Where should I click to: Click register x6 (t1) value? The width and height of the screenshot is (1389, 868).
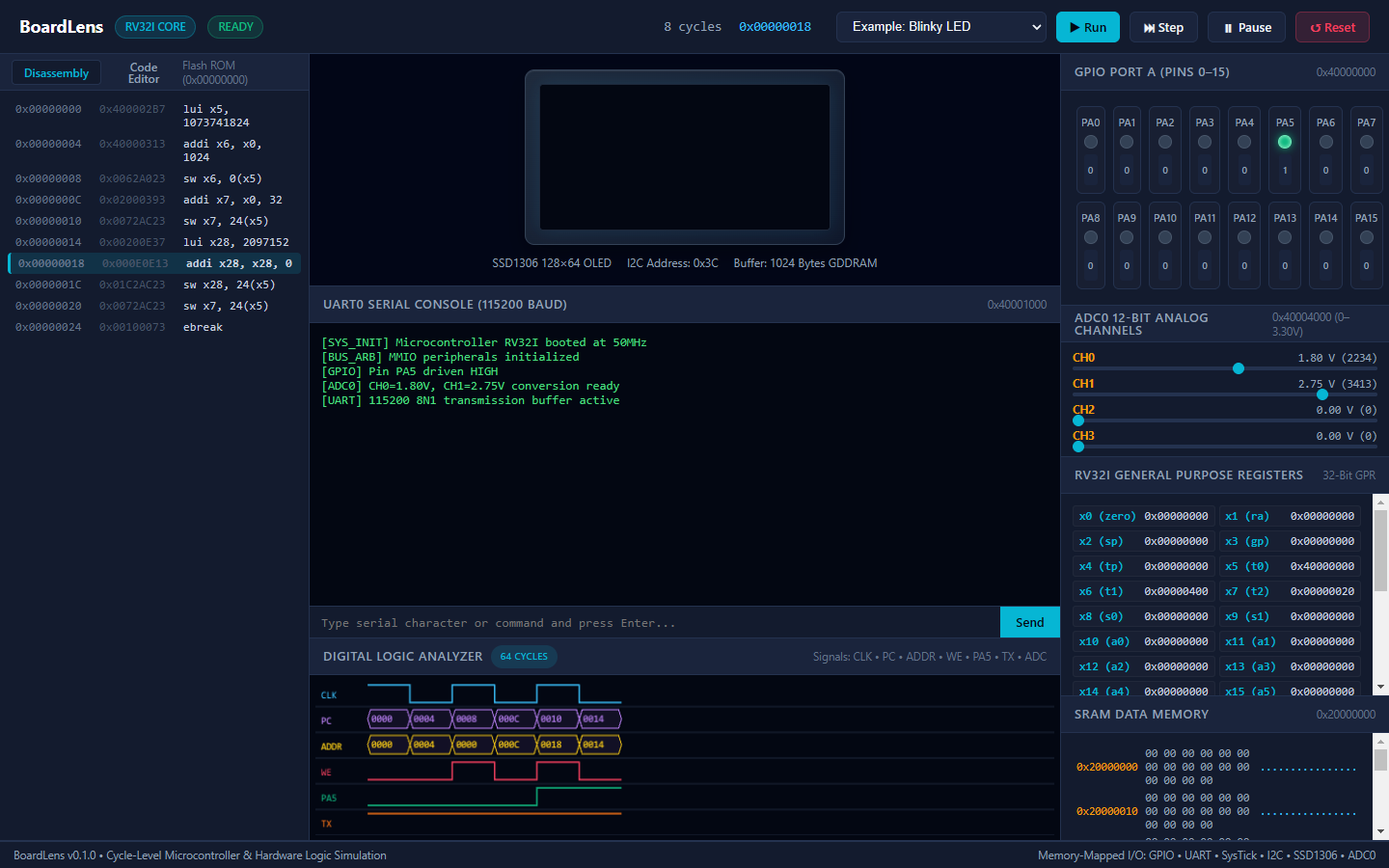[x=1176, y=591]
